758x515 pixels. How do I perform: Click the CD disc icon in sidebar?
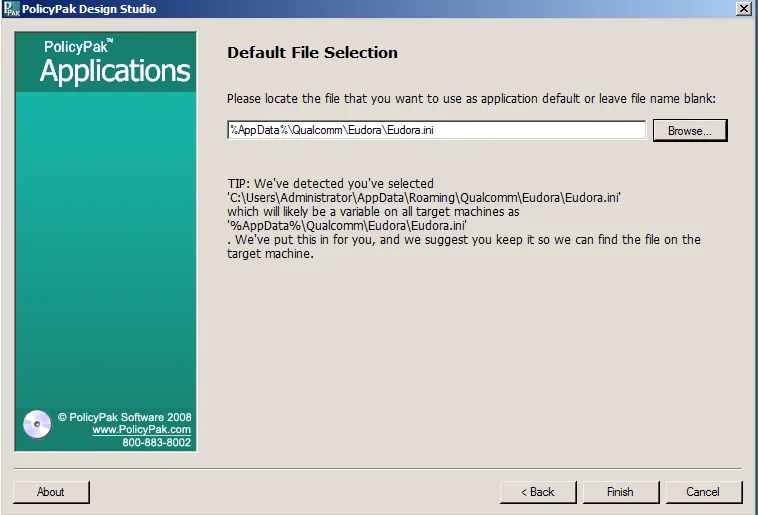[37, 425]
